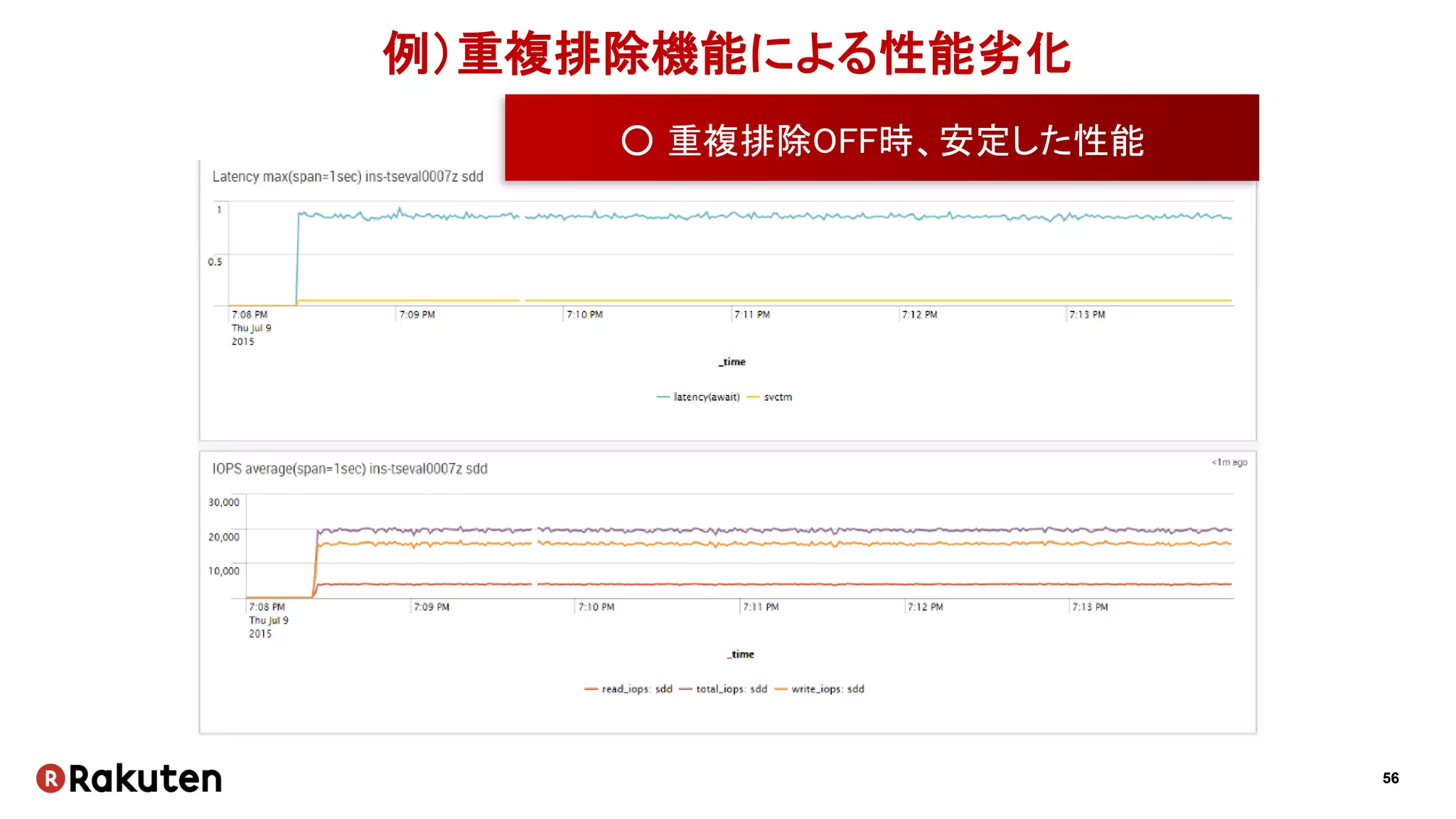Image resolution: width=1456 pixels, height=819 pixels.
Task: Click the 20,000 y-axis label
Action: click(x=224, y=537)
